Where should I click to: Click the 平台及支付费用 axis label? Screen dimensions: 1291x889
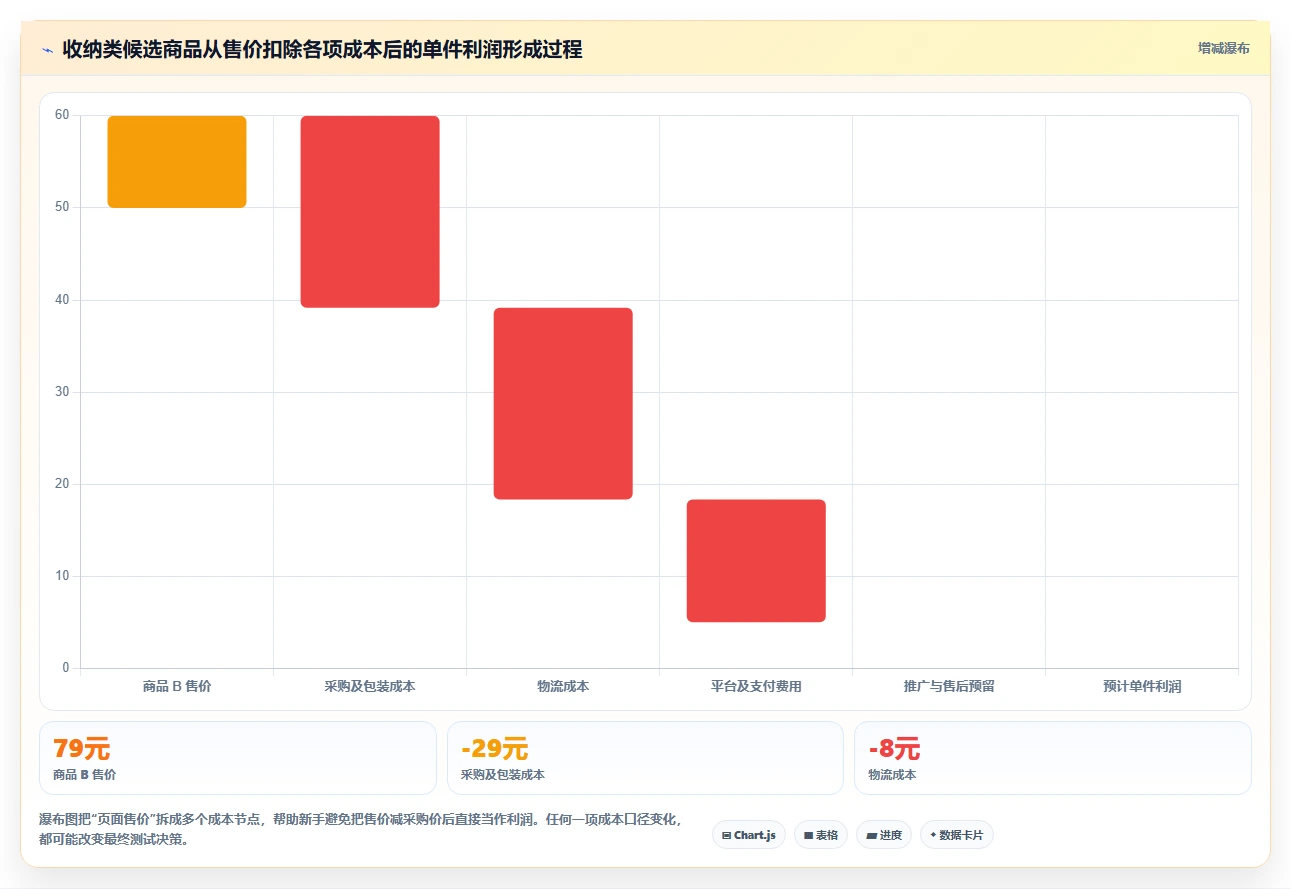(x=756, y=687)
